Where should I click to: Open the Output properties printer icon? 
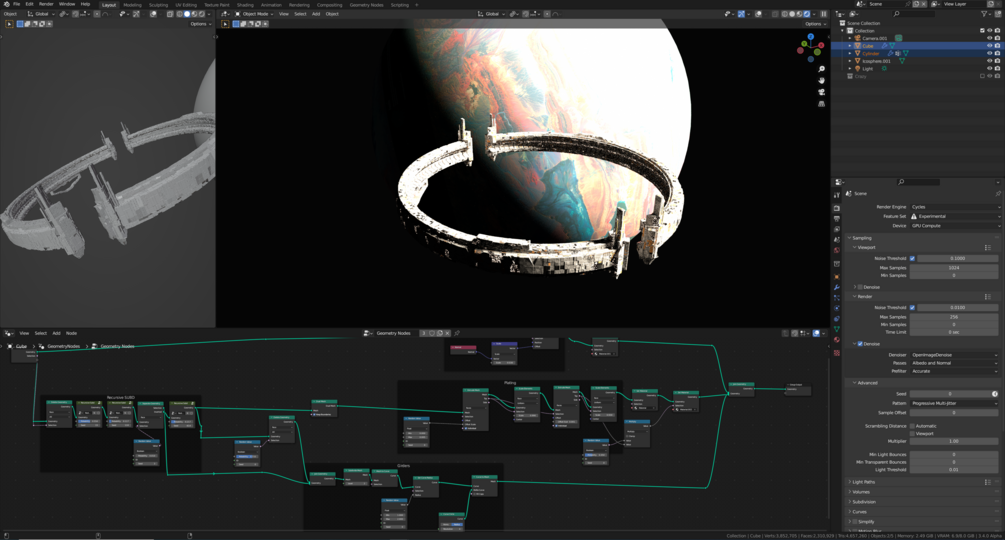click(x=836, y=219)
